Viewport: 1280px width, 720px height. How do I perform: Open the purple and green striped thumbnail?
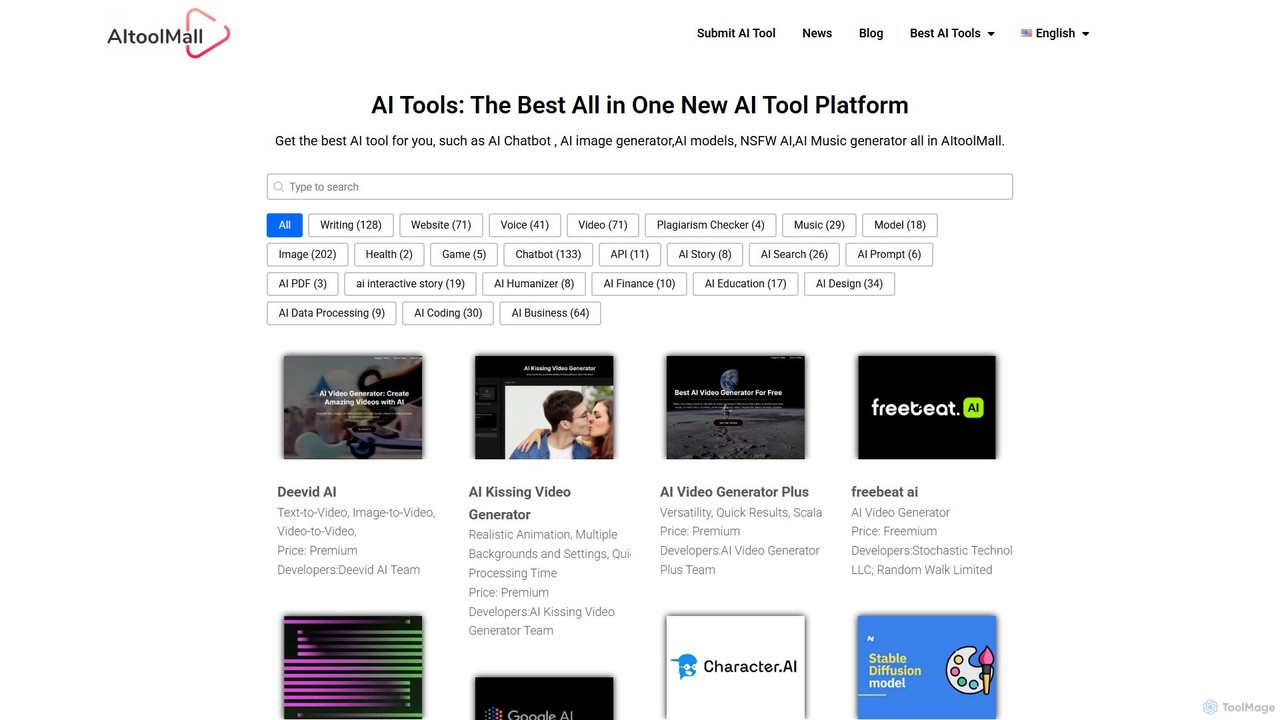[353, 667]
